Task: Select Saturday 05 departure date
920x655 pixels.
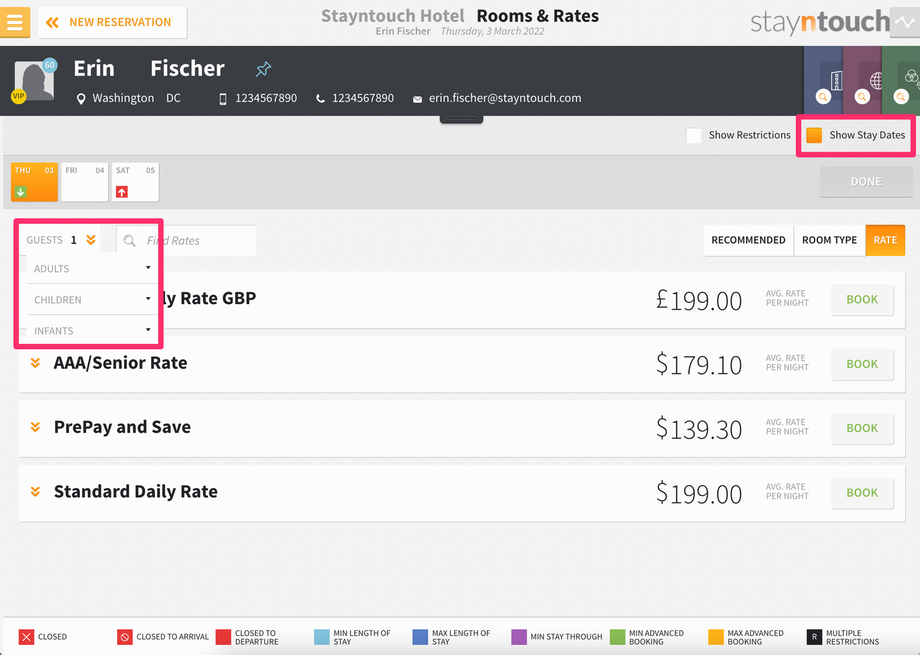Action: [x=135, y=182]
